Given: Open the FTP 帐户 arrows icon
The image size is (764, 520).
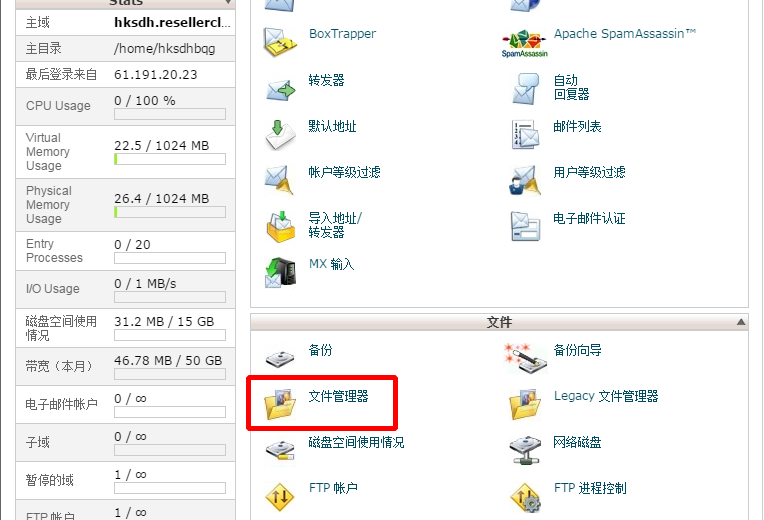Looking at the screenshot, I should (x=280, y=497).
